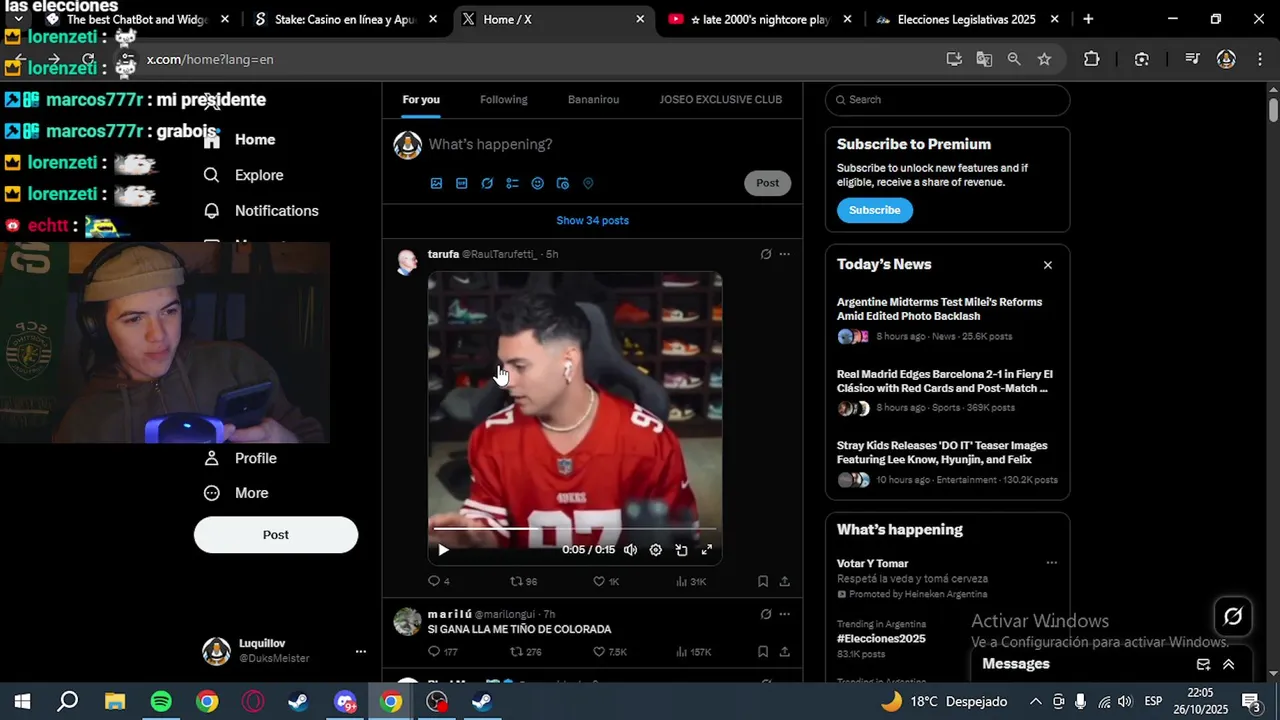This screenshot has height=720, width=1280.
Task: Switch to the JOSEO EXCLUSIVE CLUB tab
Action: pos(720,99)
